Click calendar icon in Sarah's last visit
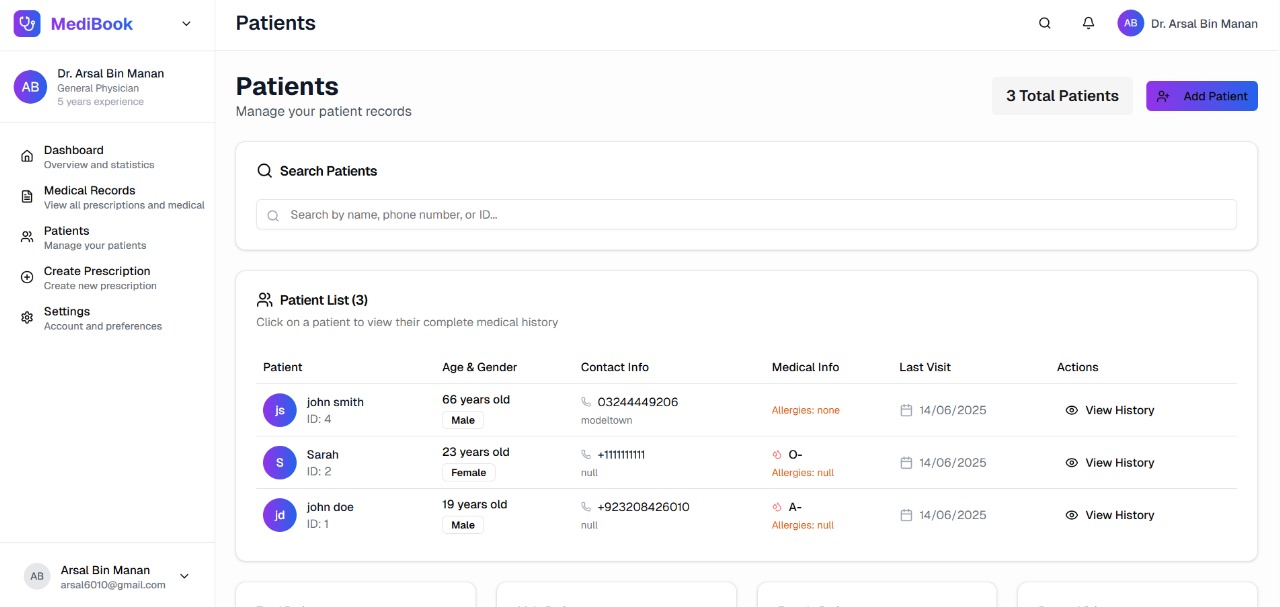Image resolution: width=1280 pixels, height=607 pixels. point(906,463)
